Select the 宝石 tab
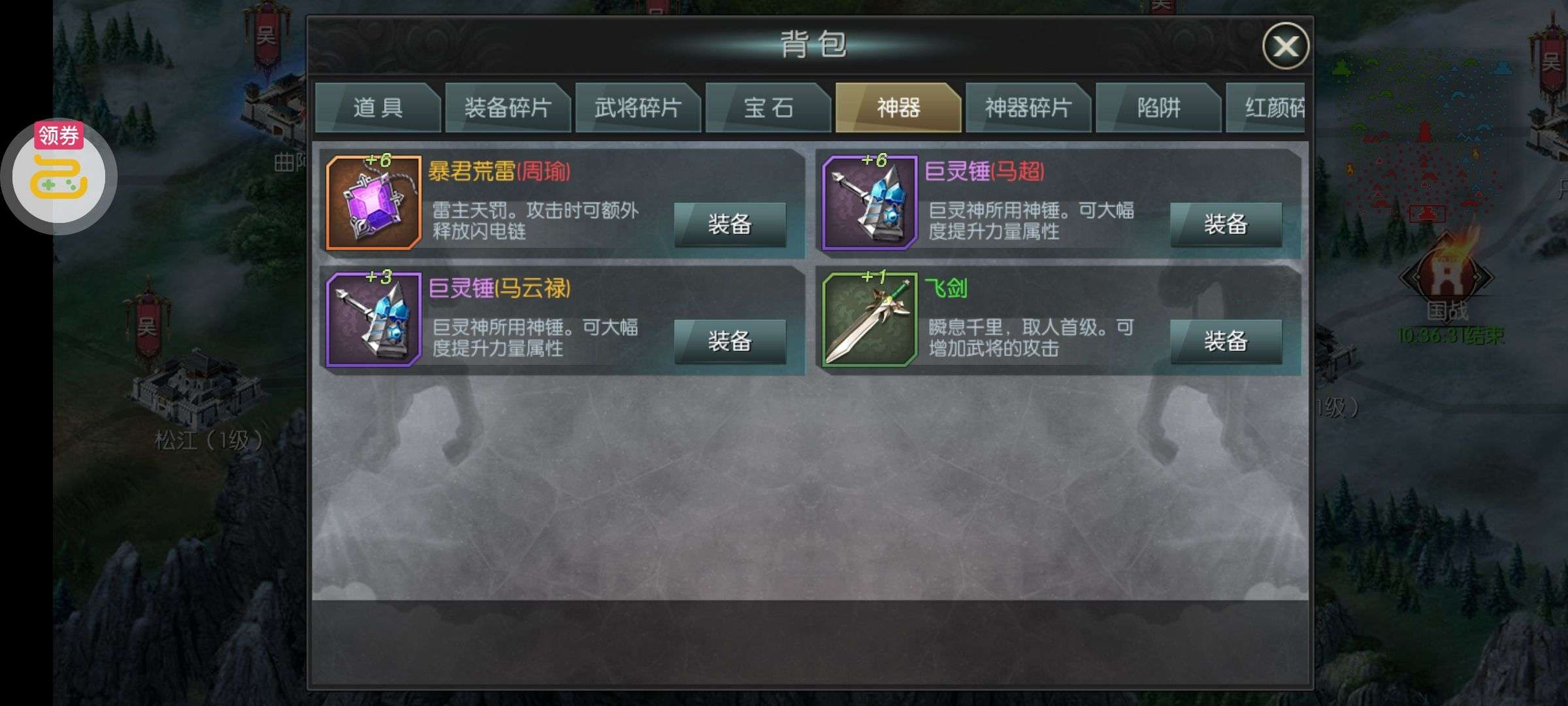The height and width of the screenshot is (706, 1568). click(768, 108)
